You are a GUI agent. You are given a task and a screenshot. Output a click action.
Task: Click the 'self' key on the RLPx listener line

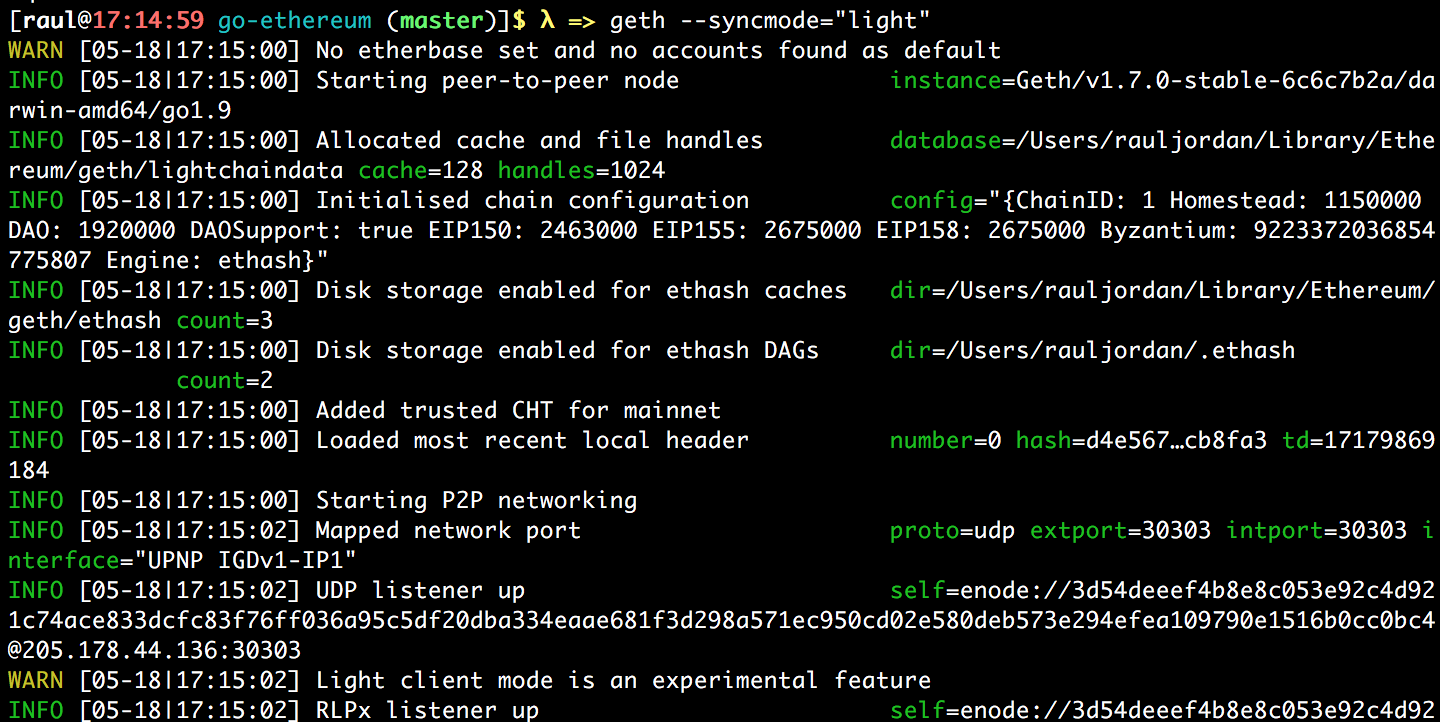(917, 710)
